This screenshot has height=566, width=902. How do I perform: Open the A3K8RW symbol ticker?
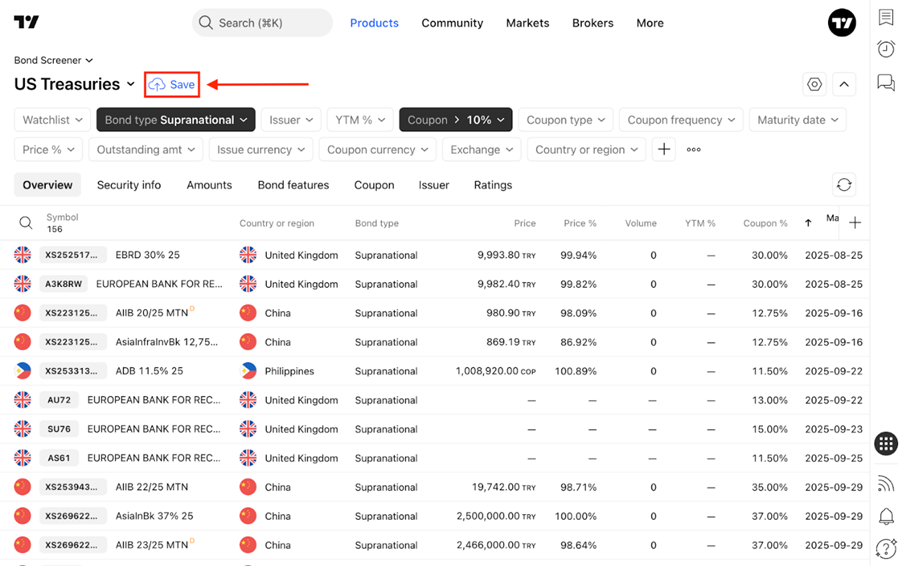pos(64,284)
